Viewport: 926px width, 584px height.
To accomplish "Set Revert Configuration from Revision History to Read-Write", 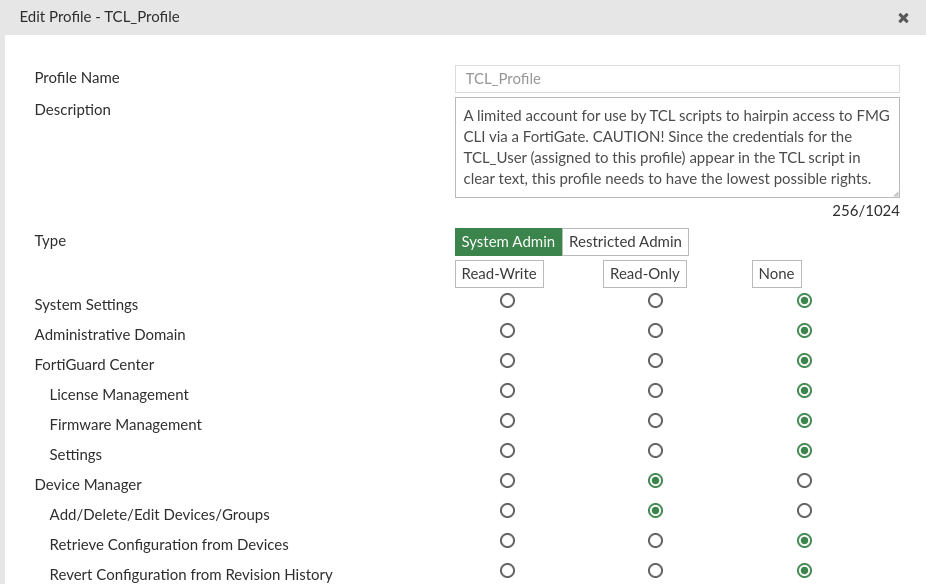I will tap(507, 571).
